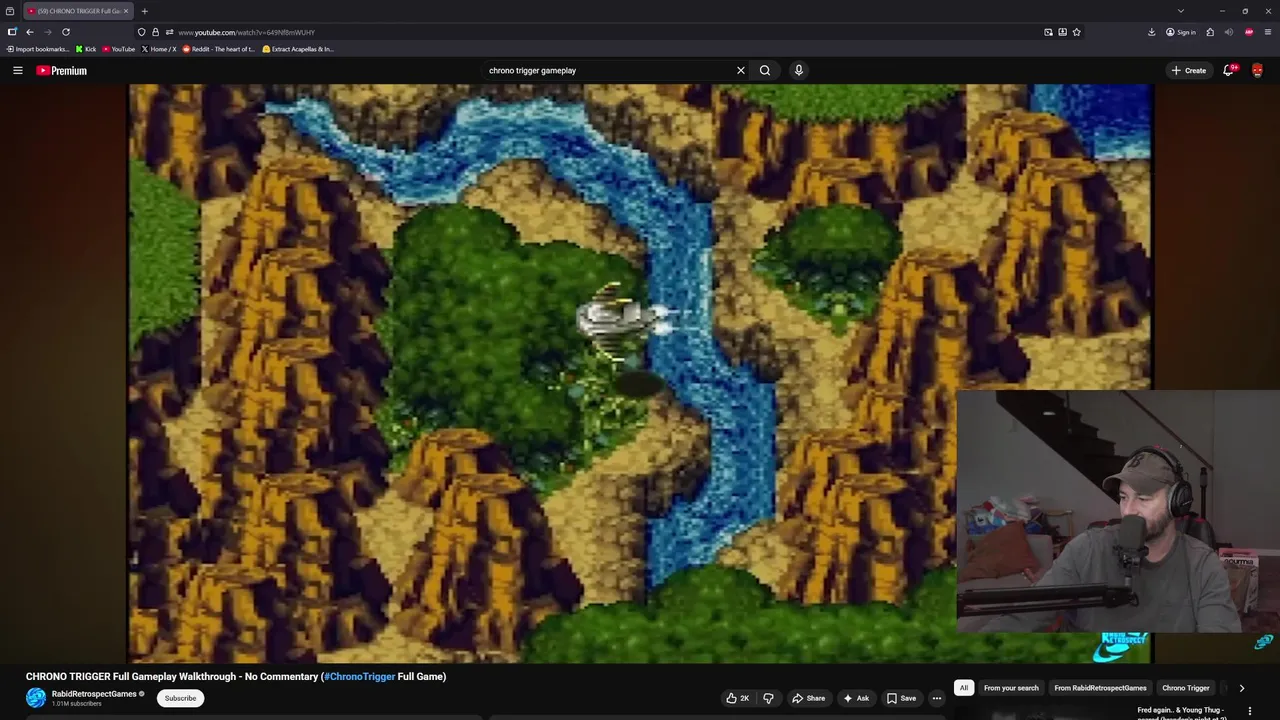Open the browser application menu
The height and width of the screenshot is (720, 1280).
(x=1267, y=32)
